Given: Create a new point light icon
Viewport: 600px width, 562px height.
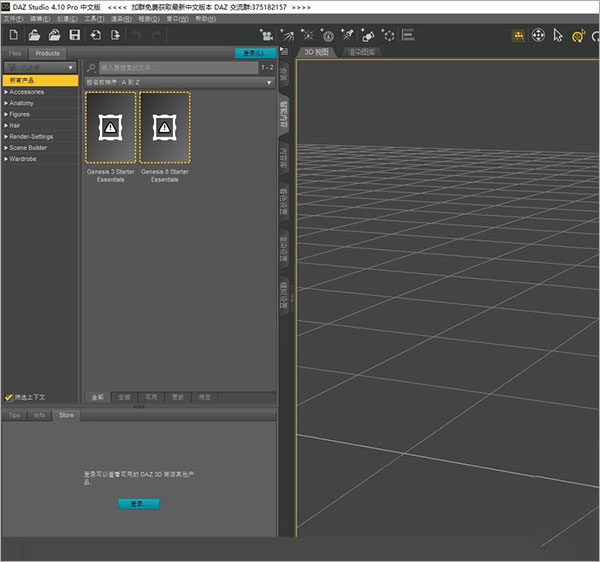Looking at the screenshot, I should (x=307, y=35).
